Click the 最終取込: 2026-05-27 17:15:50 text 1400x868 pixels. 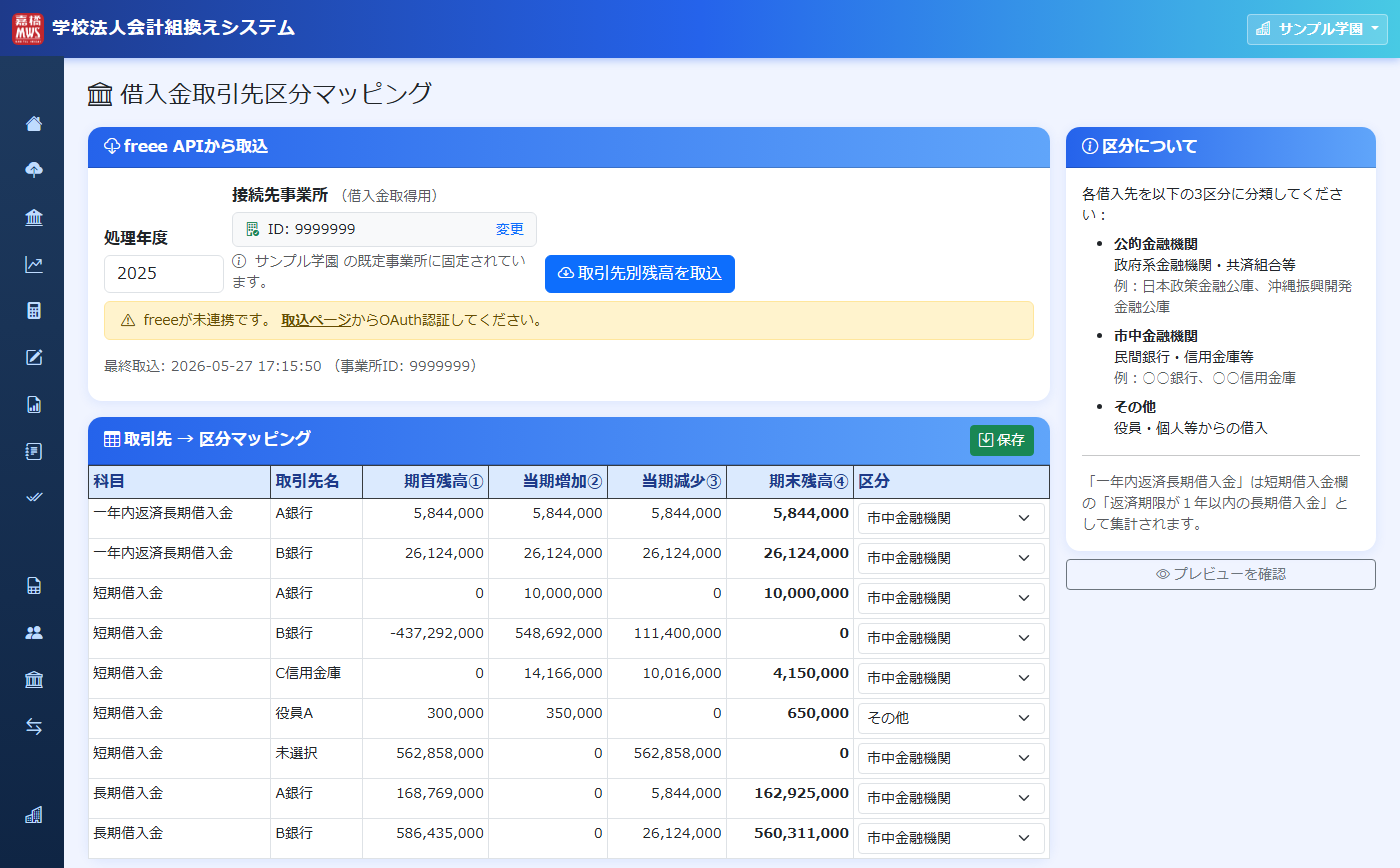[x=213, y=366]
